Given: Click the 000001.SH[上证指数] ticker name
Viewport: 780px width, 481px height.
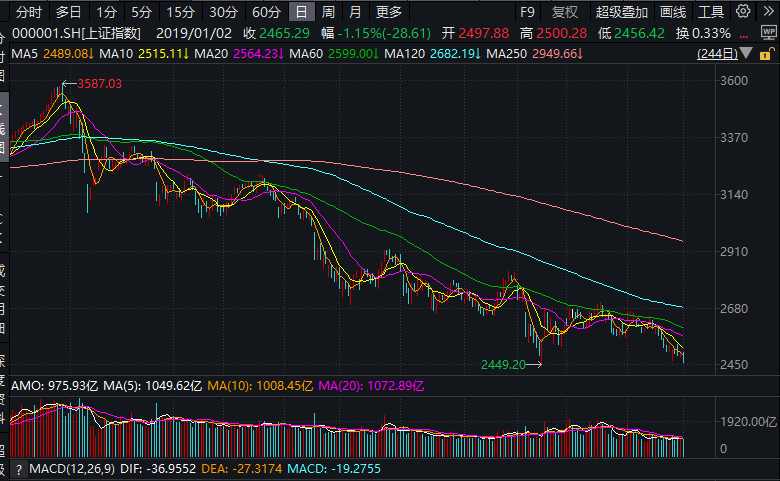Looking at the screenshot, I should [76, 33].
